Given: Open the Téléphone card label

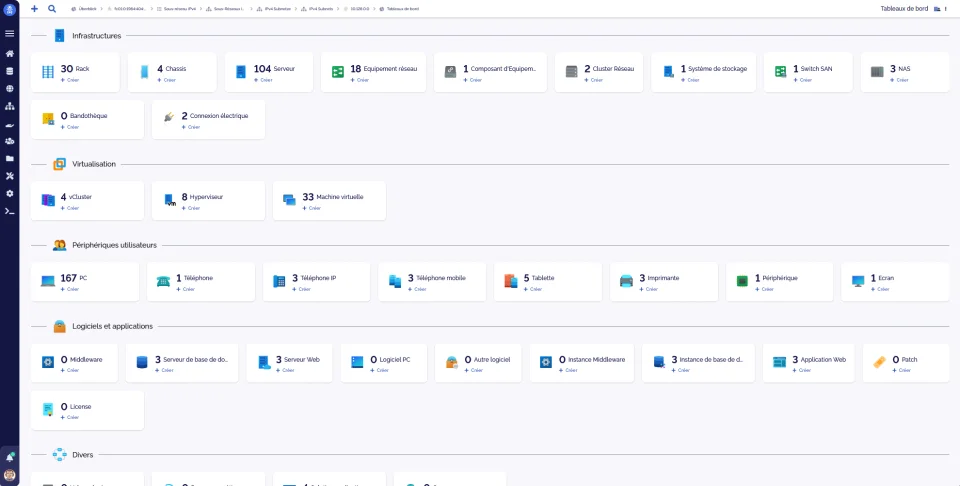Looking at the screenshot, I should (x=198, y=278).
